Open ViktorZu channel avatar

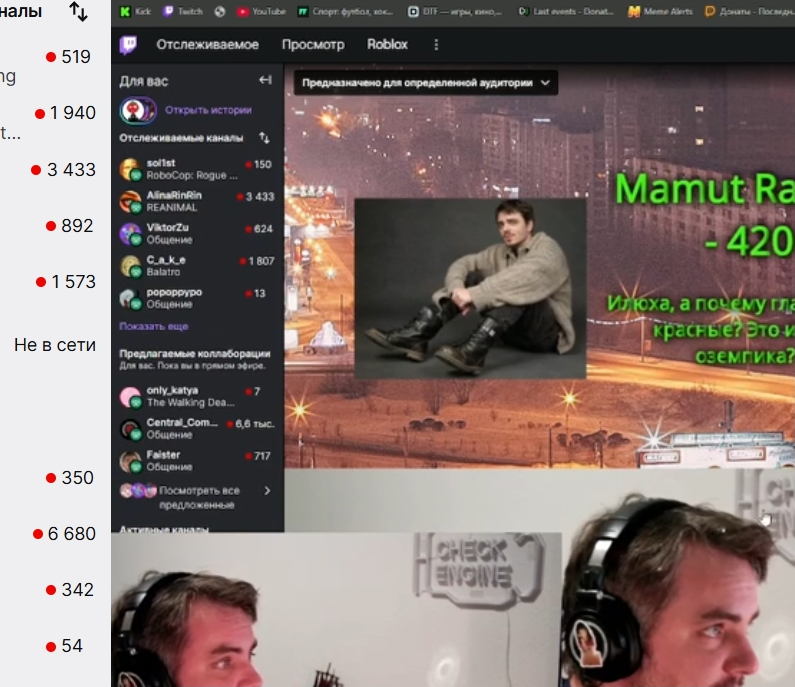130,234
